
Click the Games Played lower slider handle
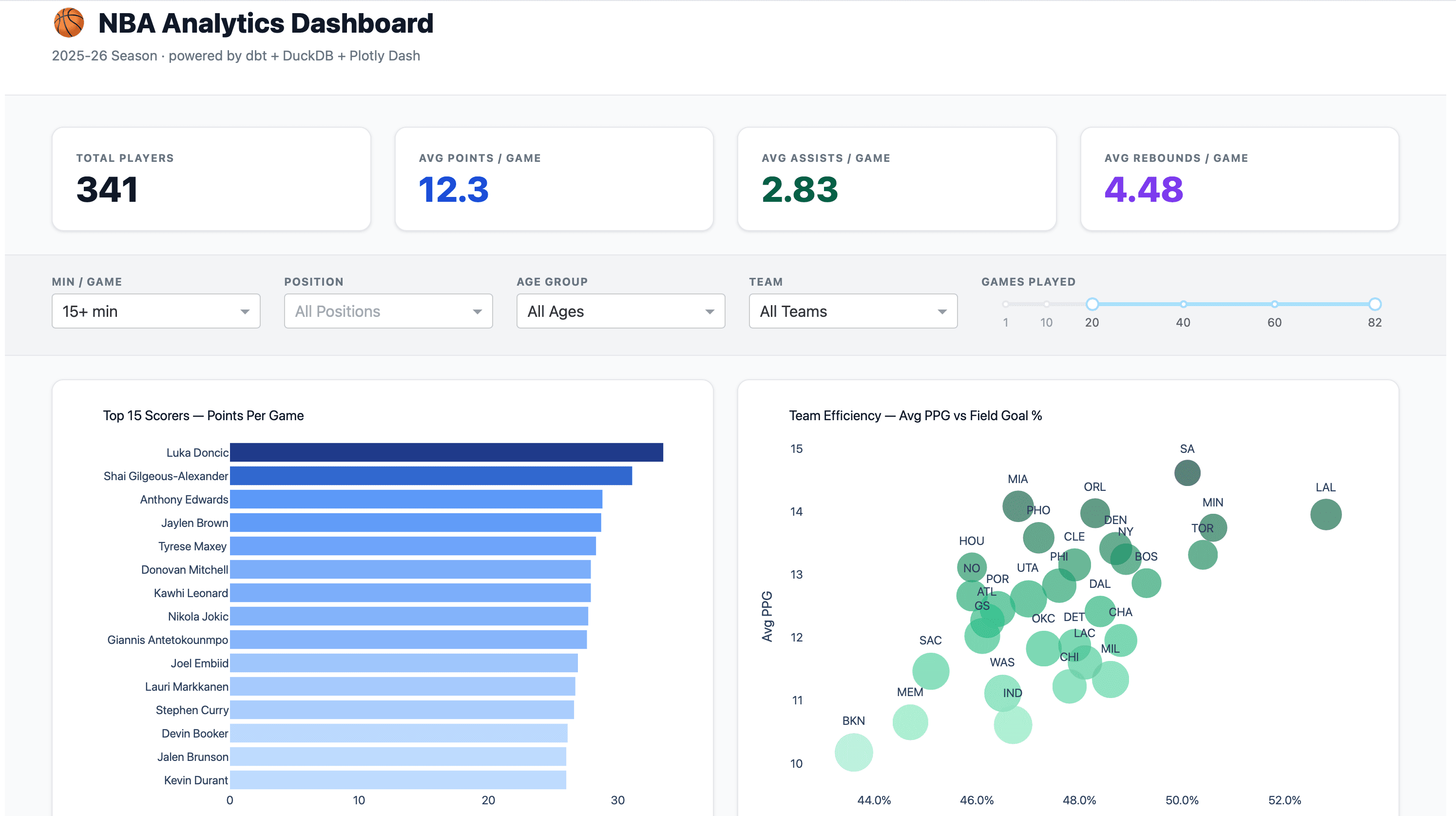1092,304
